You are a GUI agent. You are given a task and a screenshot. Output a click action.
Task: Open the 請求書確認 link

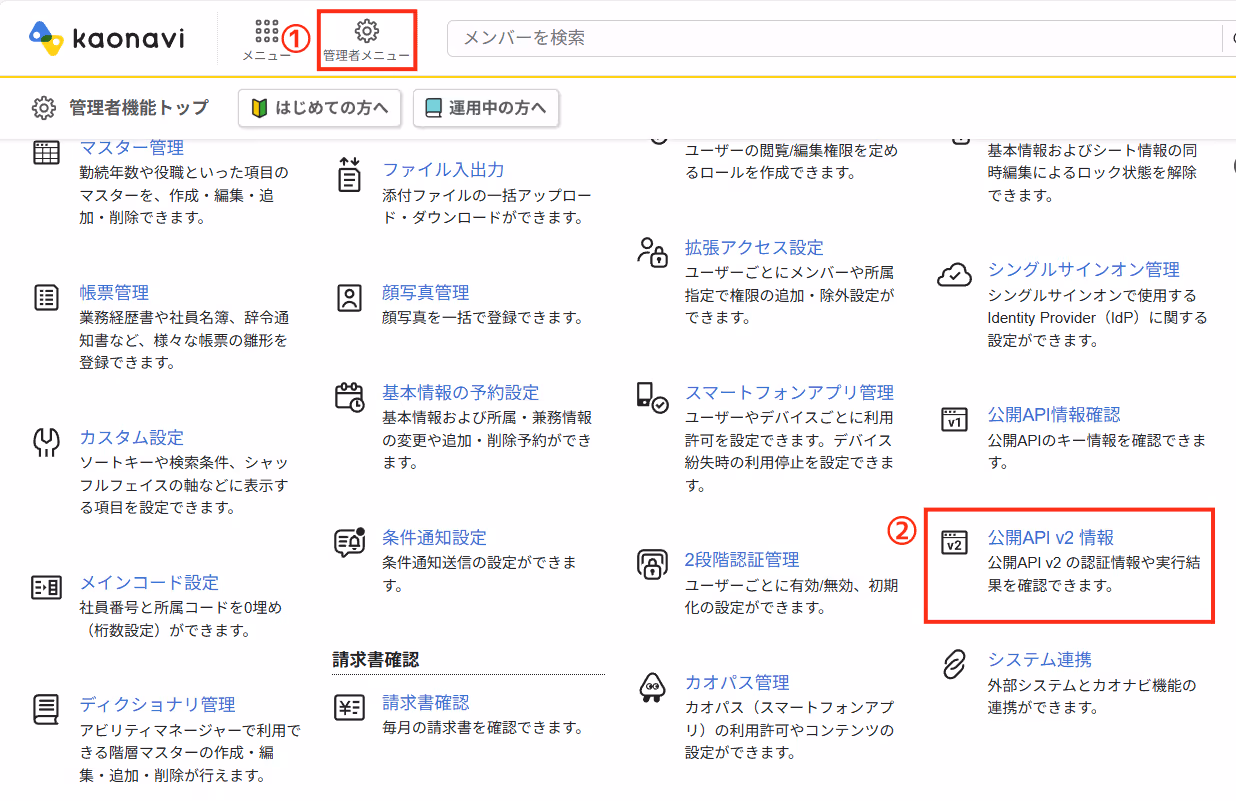pos(426,703)
